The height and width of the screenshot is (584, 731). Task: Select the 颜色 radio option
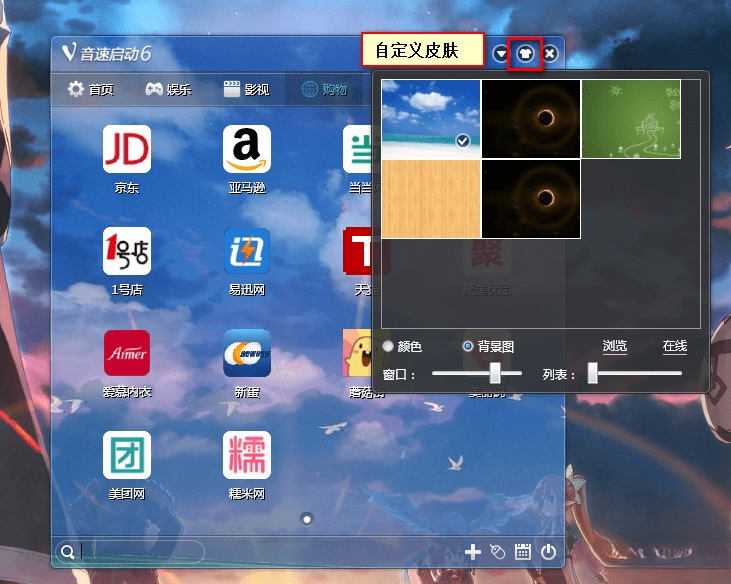402,346
